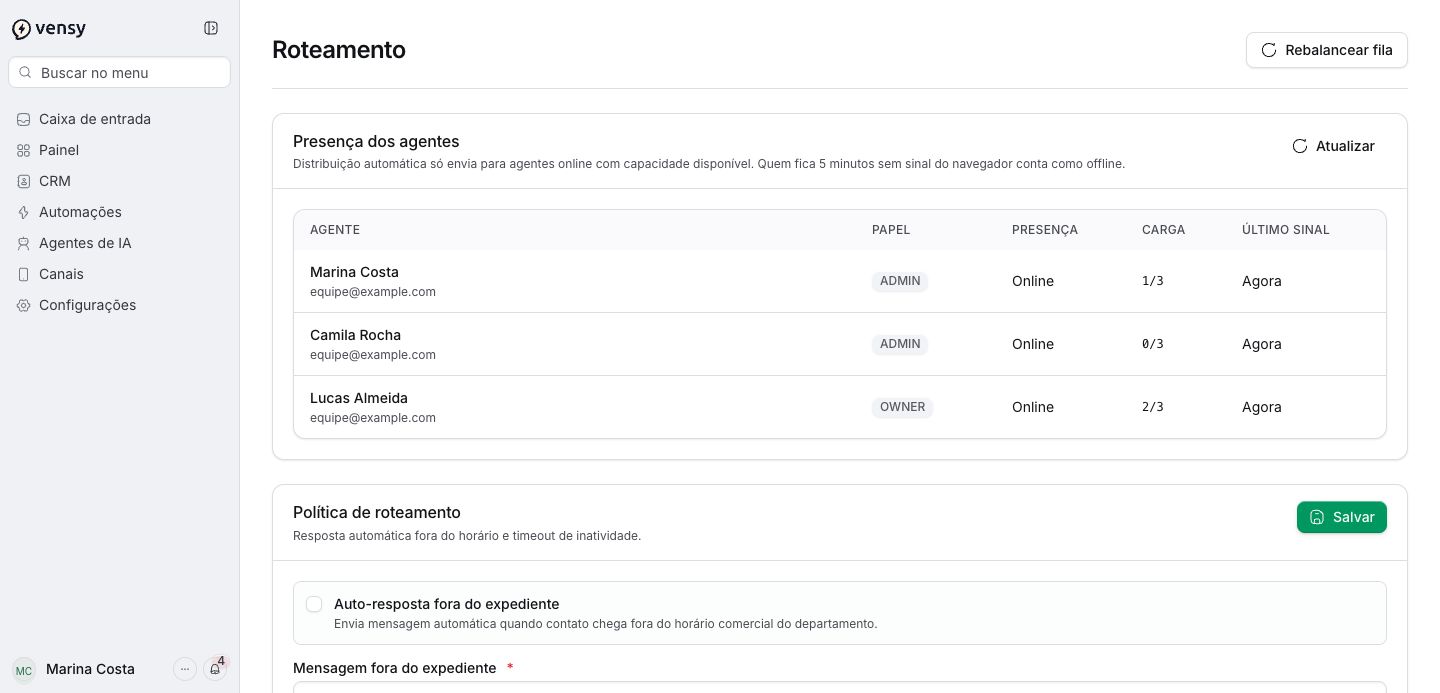This screenshot has height=693, width=1440.
Task: Click the CARGA column header
Action: (1164, 229)
